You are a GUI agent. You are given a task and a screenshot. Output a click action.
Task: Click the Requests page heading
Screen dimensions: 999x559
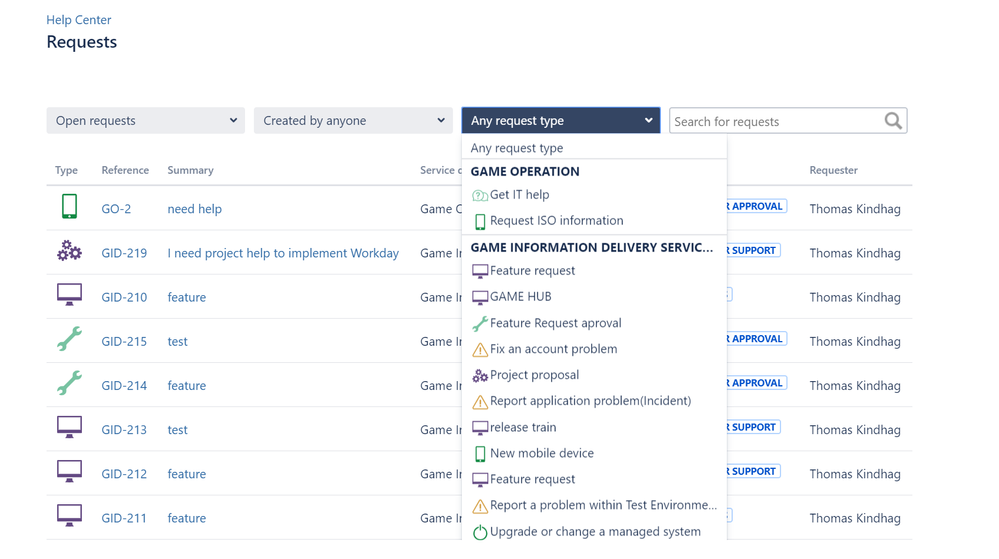coord(82,42)
